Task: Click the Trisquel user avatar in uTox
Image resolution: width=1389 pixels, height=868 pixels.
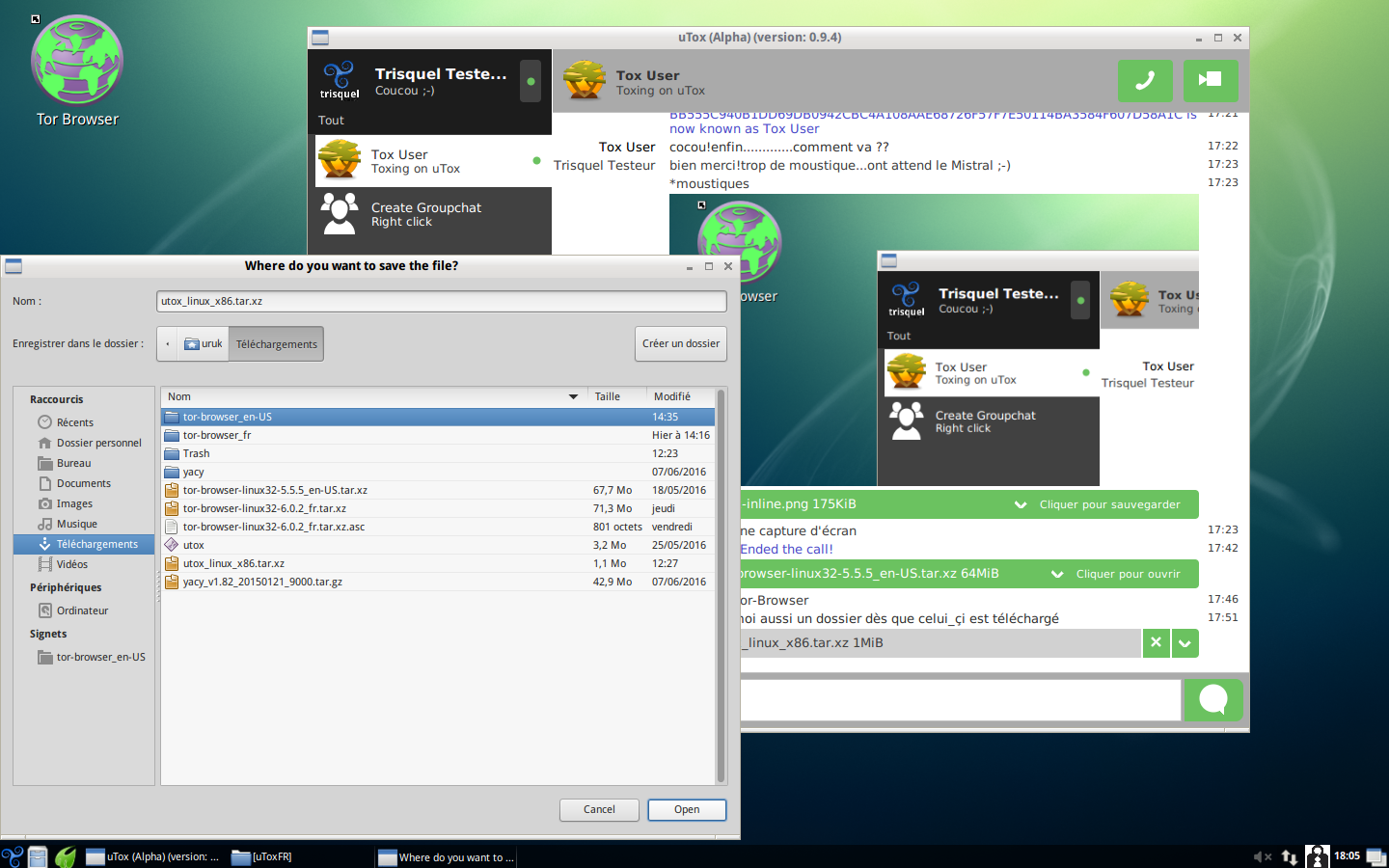Action: coord(340,80)
